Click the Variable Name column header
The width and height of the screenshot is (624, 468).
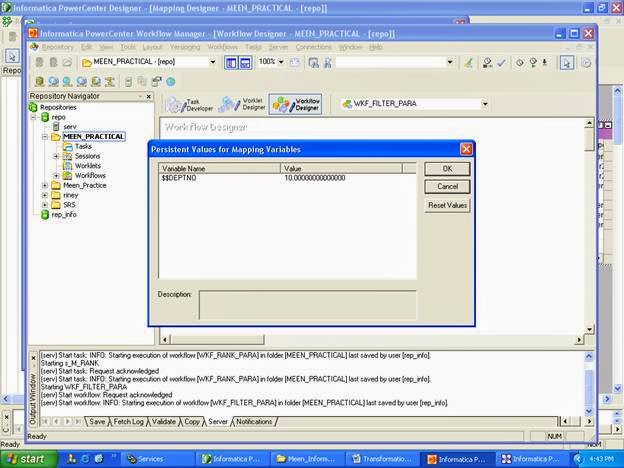coord(220,168)
